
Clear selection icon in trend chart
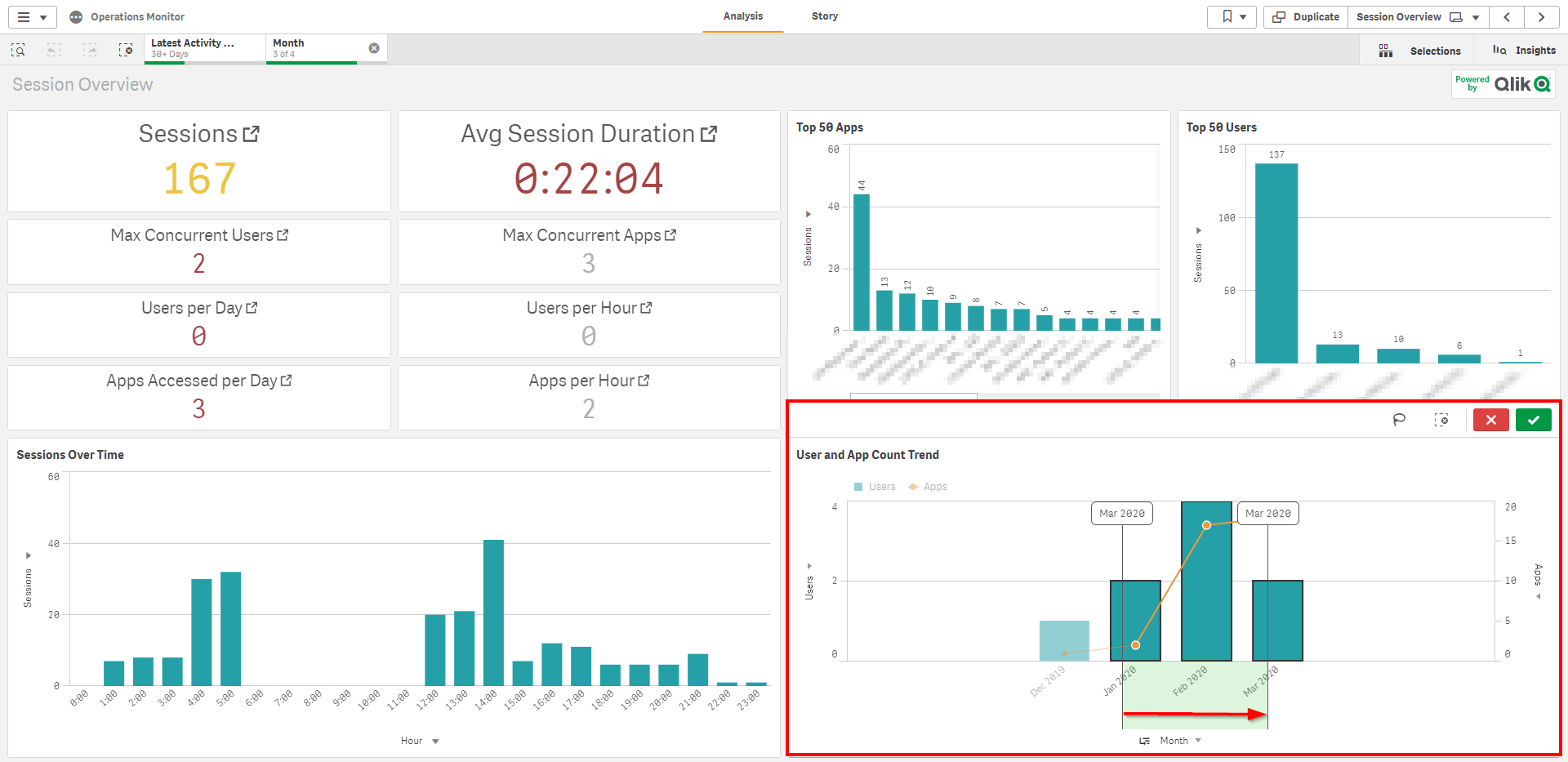pyautogui.click(x=1441, y=420)
